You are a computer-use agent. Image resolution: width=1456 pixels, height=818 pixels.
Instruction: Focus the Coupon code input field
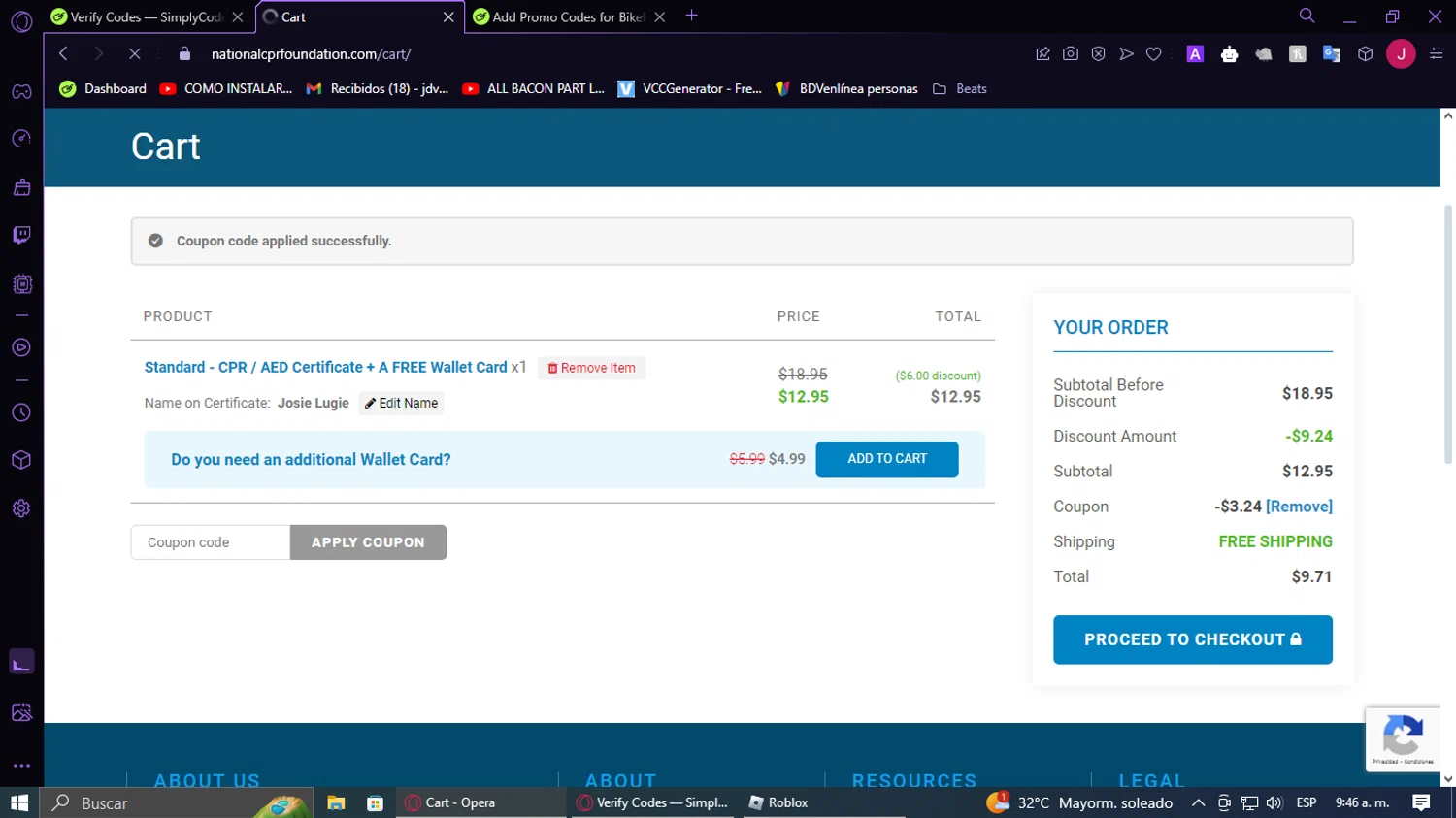[x=211, y=542]
